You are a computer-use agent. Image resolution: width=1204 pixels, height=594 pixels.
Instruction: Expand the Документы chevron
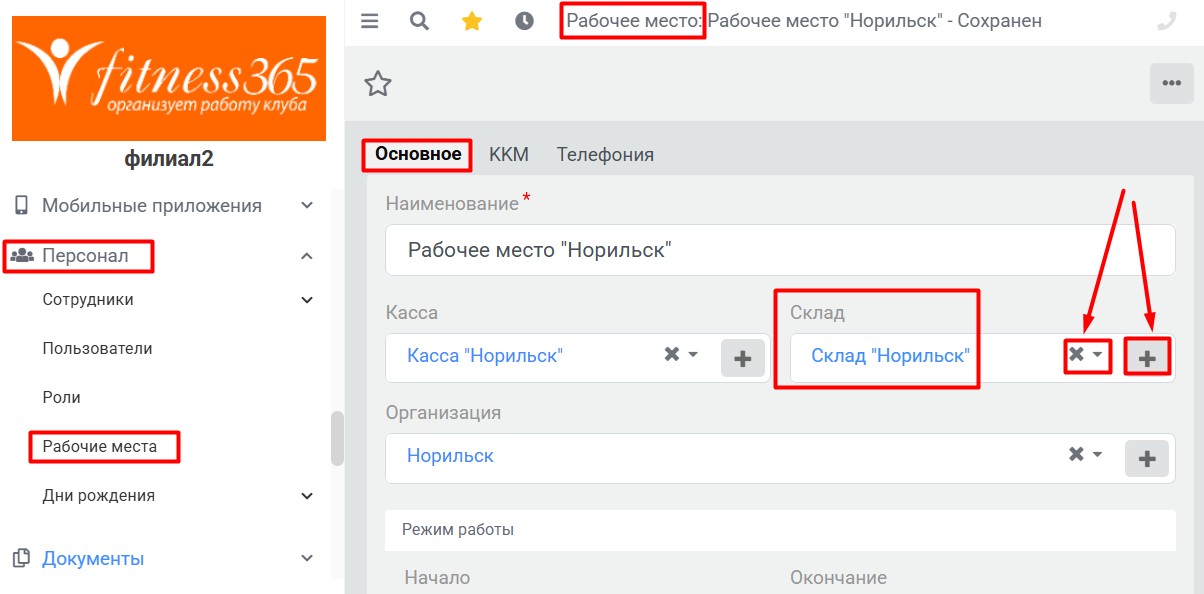pos(307,558)
